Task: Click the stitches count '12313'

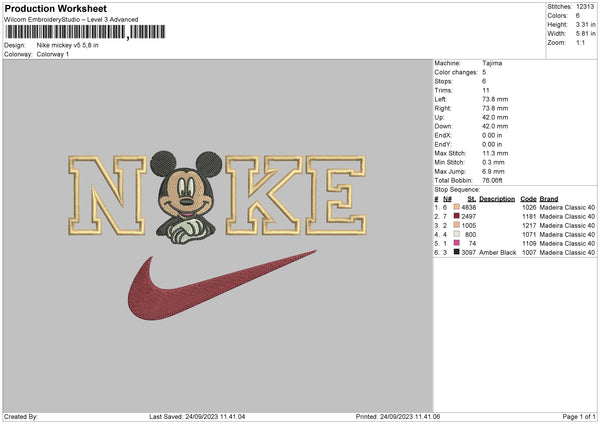Action: click(585, 7)
